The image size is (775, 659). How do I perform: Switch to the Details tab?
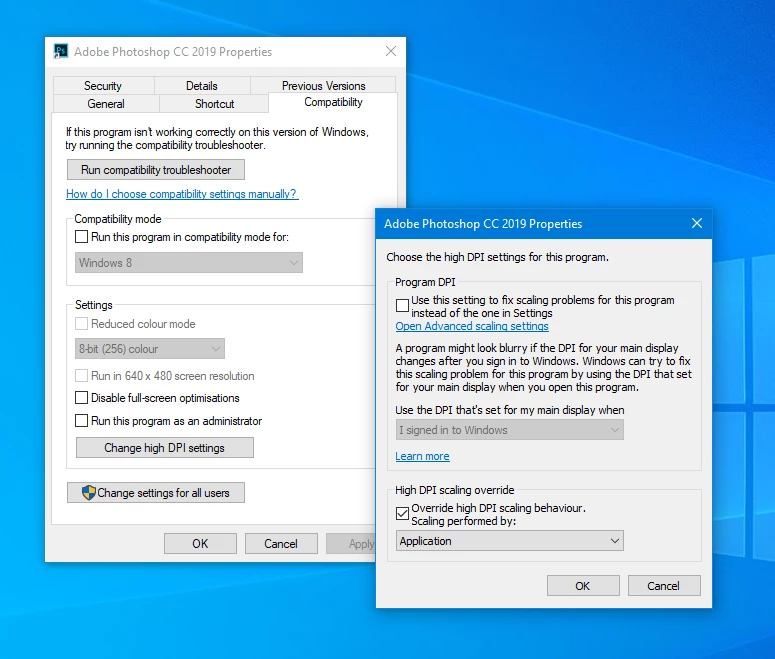202,86
